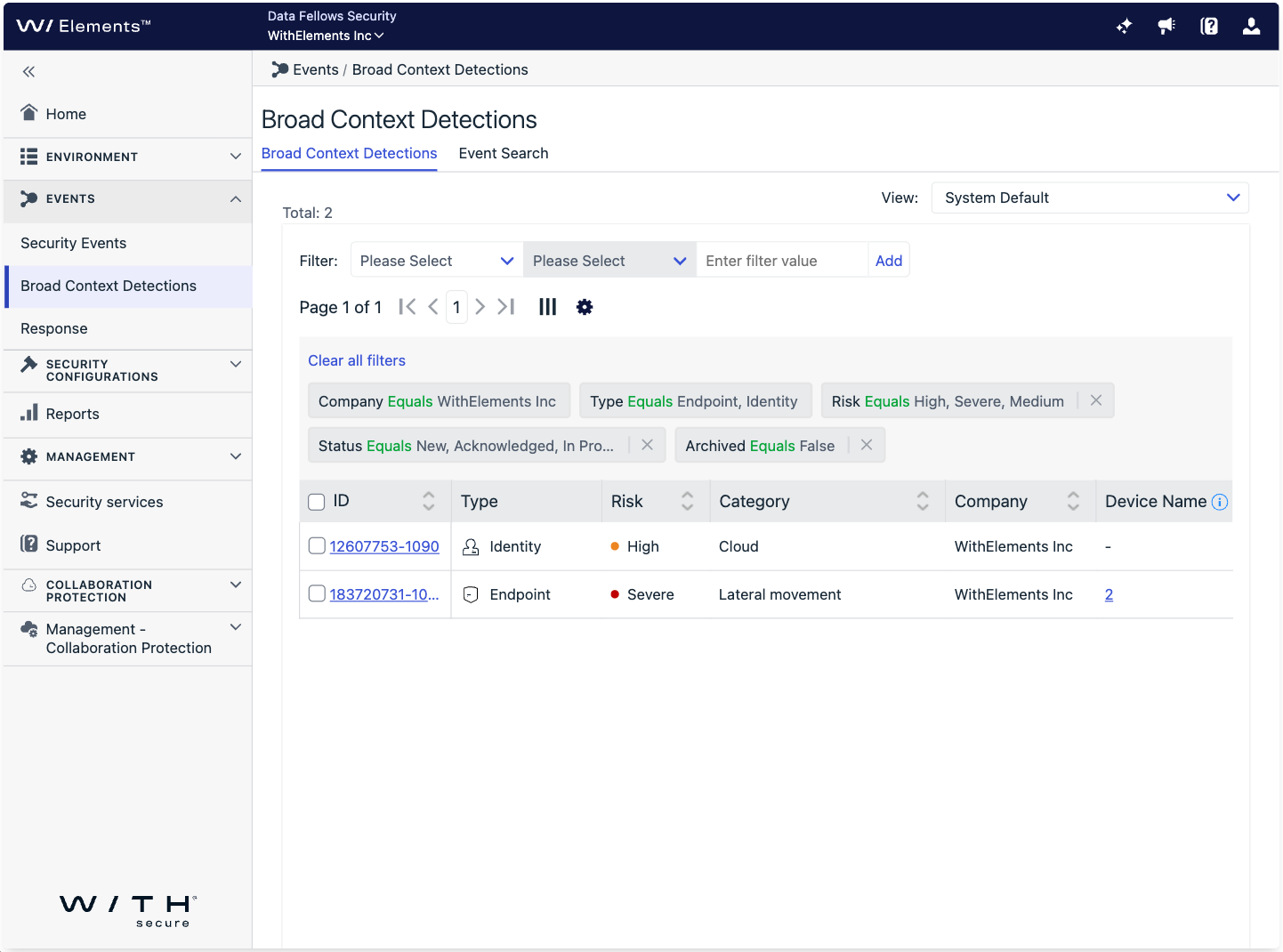
Task: Click Type Equals Endpoint, Identity chip
Action: (695, 400)
